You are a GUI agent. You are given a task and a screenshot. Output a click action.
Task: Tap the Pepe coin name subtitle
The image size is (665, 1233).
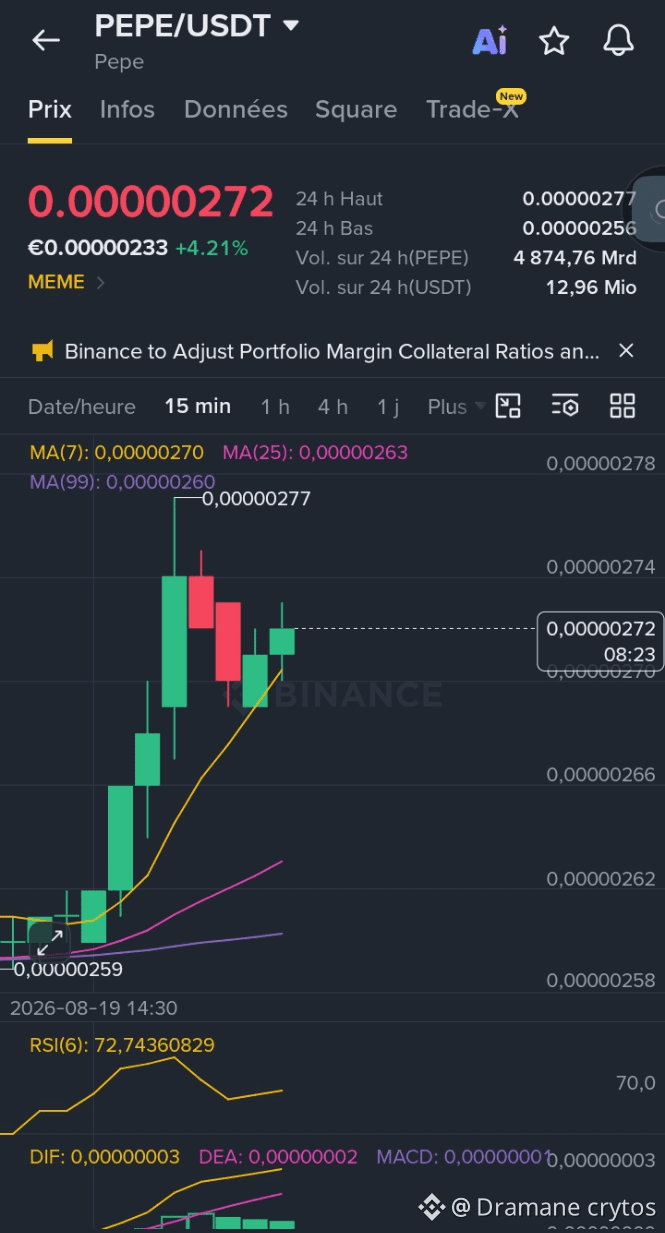[119, 62]
